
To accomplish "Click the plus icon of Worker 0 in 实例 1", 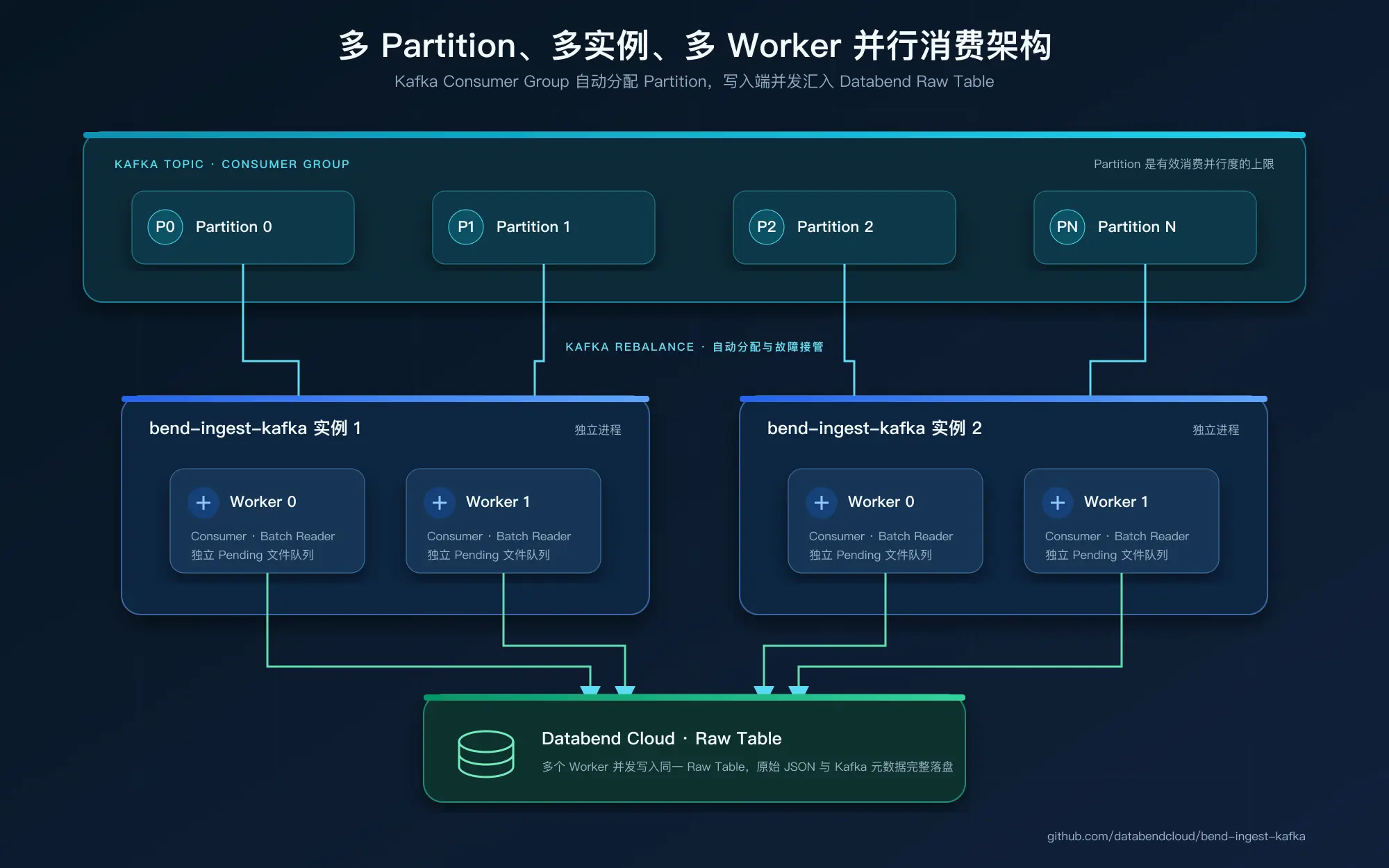I will click(203, 502).
